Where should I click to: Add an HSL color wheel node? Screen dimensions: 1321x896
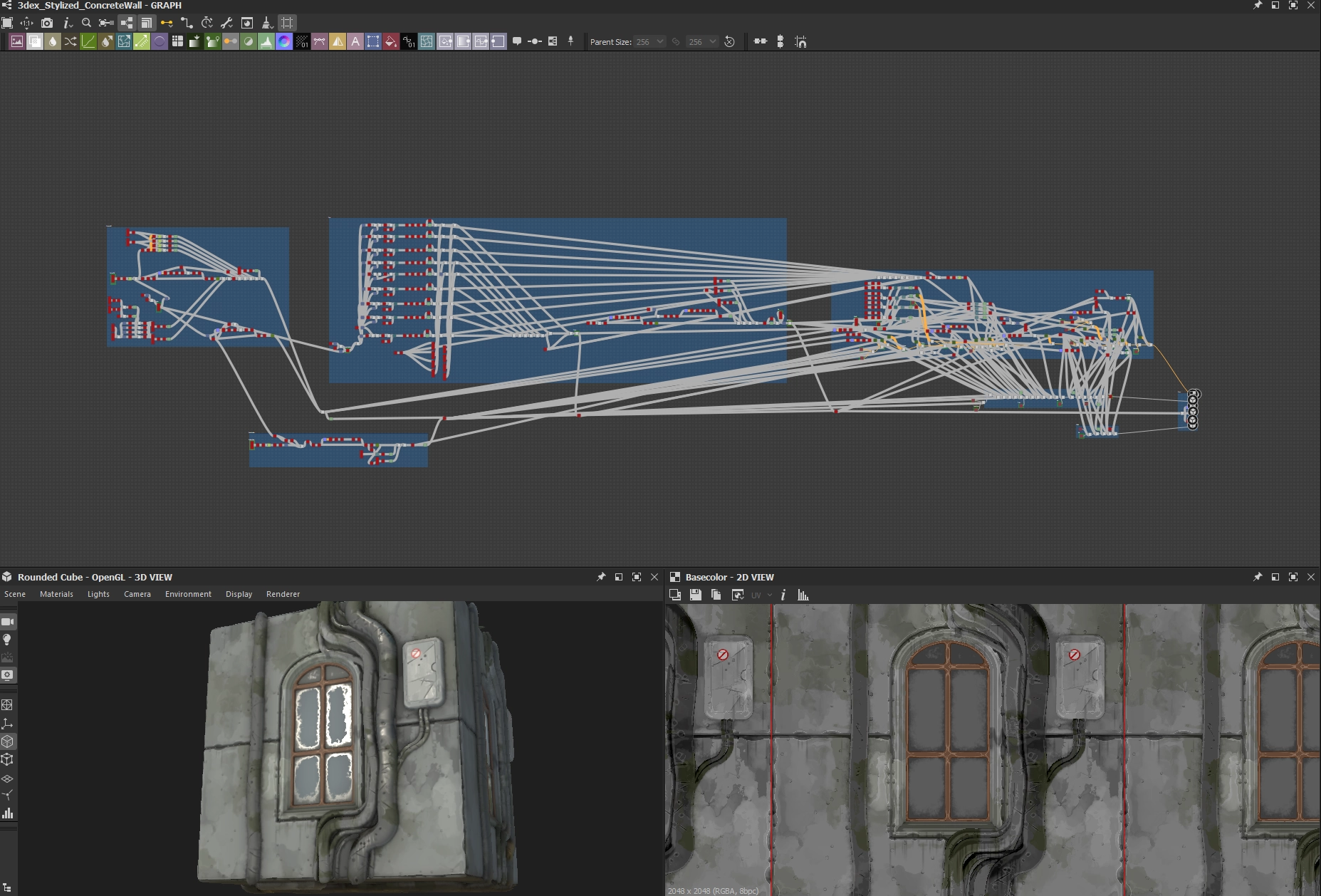coord(284,41)
